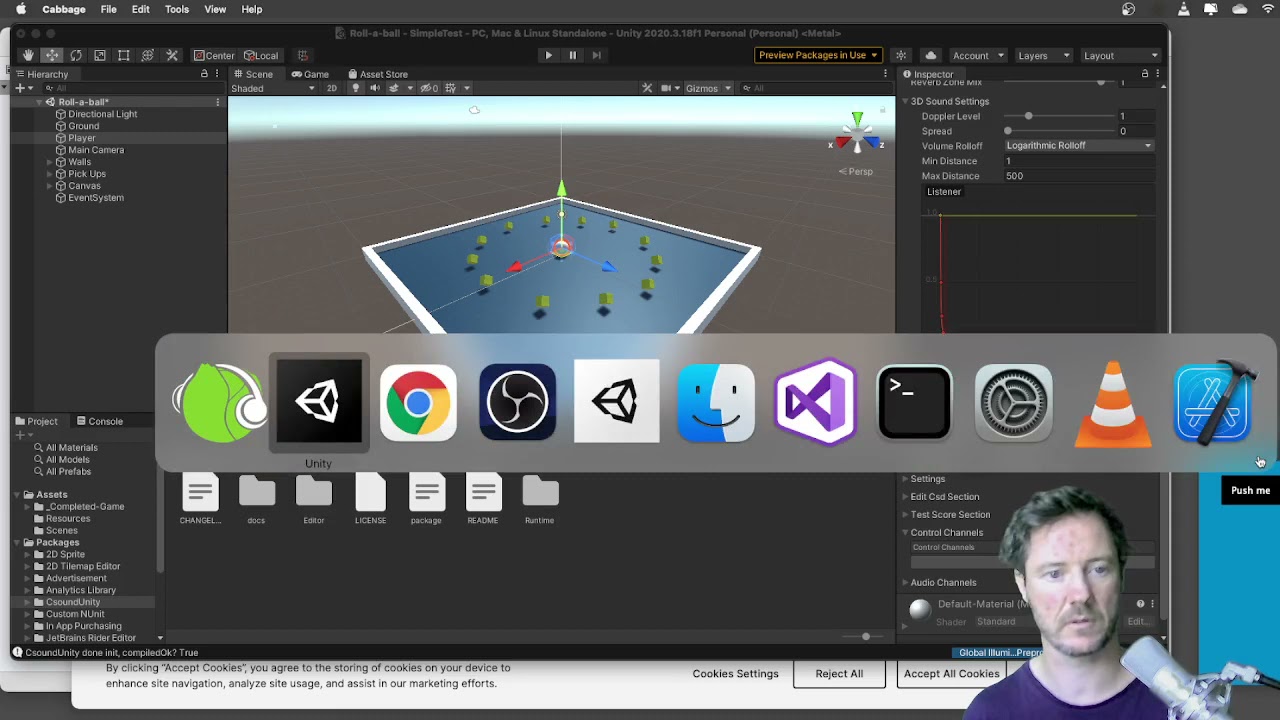
Task: Toggle pivot handle position Center
Action: tap(214, 55)
